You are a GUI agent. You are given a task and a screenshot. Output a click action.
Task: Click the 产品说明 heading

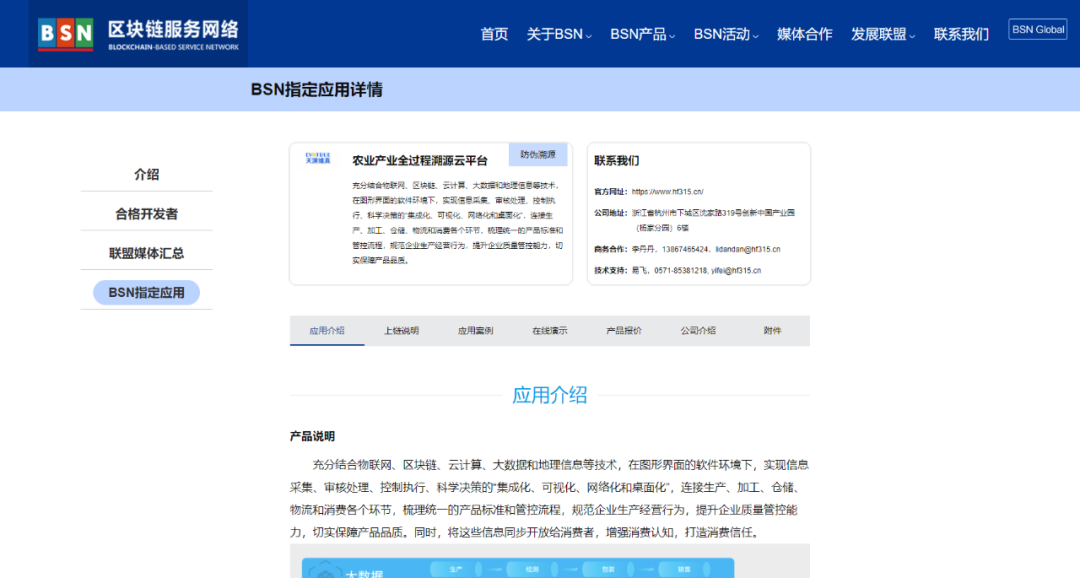312,436
